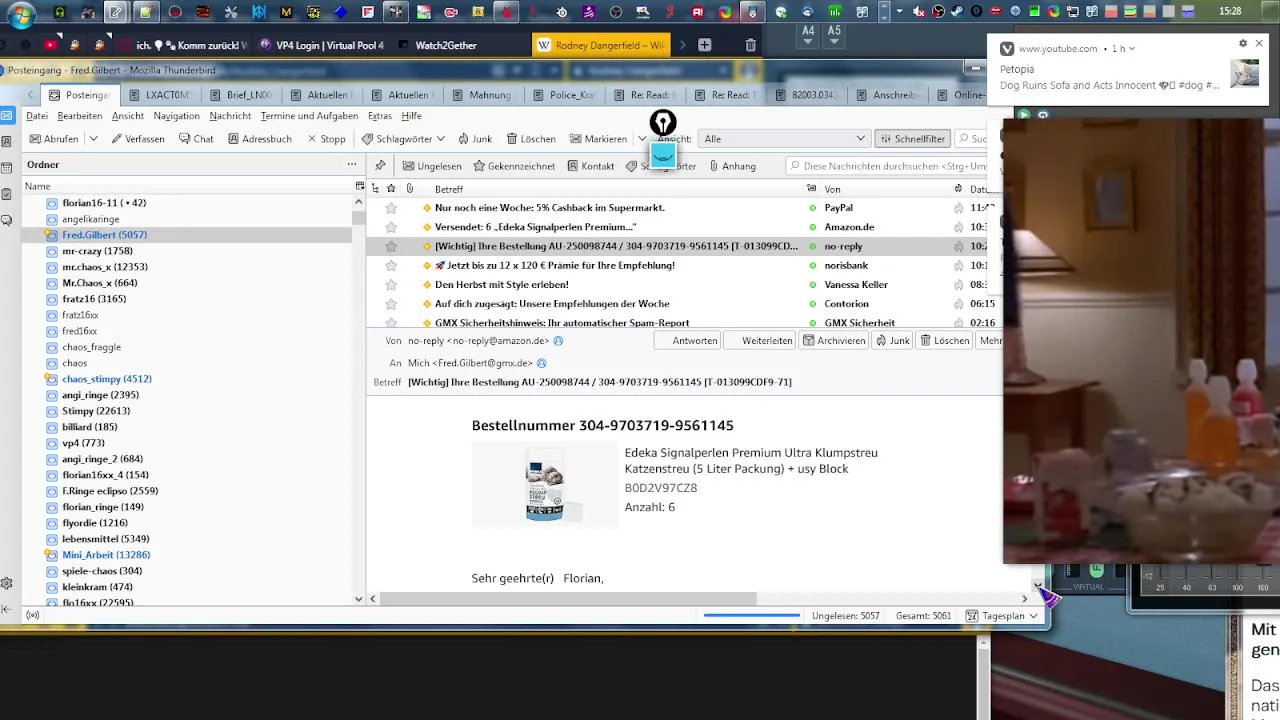Star the Contorion Empfehlungen message
Screen dimensions: 1280x720
pos(391,303)
